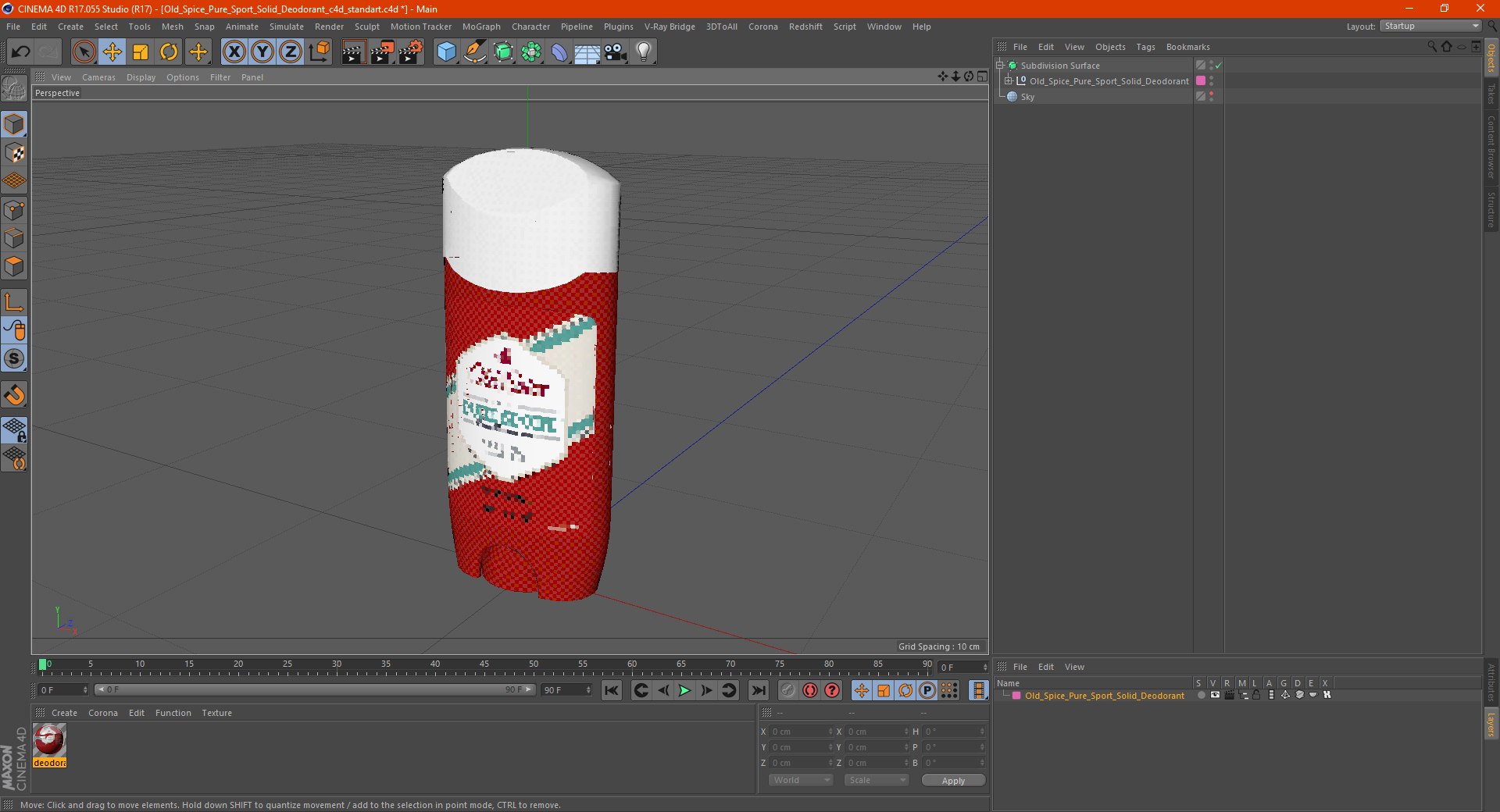
Task: Toggle Y axis lock
Action: click(x=262, y=52)
